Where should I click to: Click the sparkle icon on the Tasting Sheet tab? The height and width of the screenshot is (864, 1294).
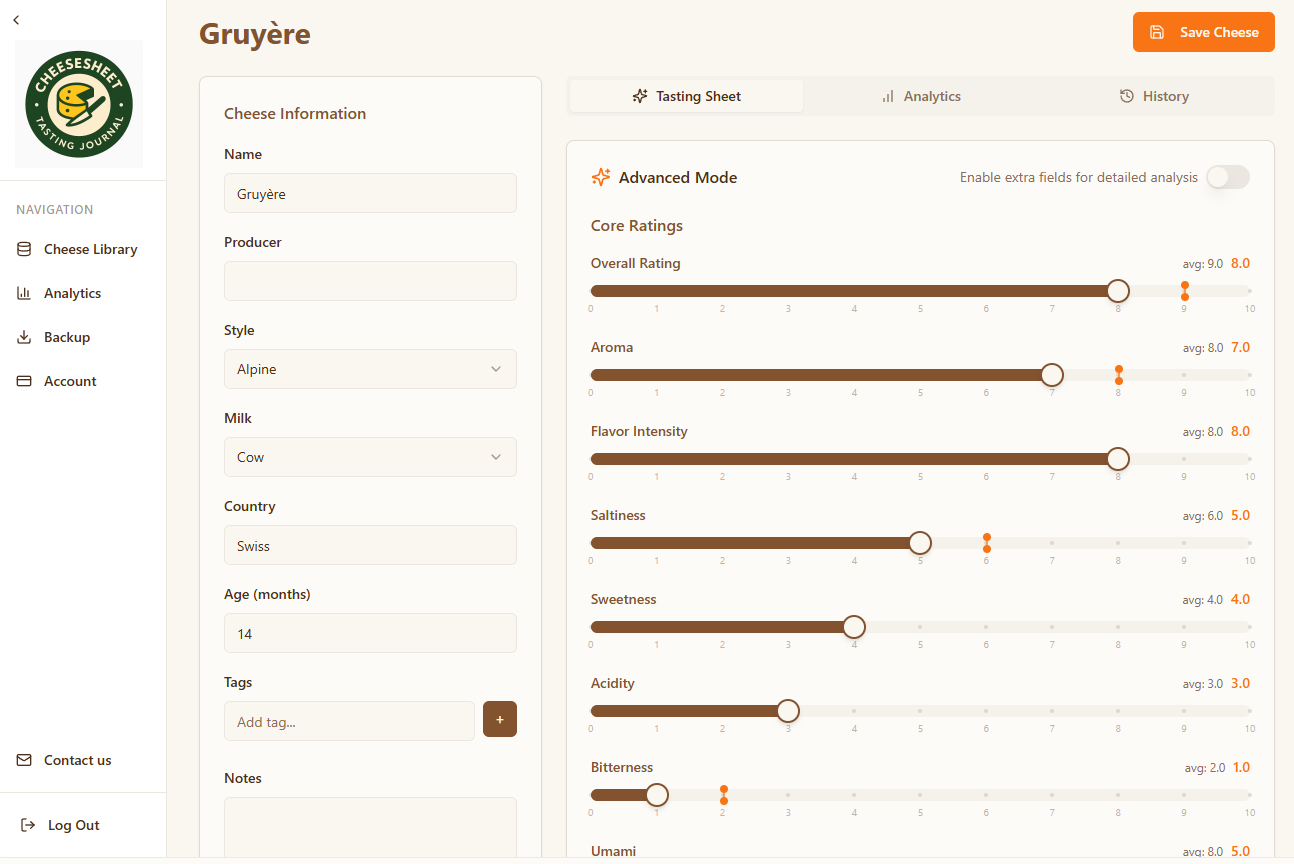[640, 96]
